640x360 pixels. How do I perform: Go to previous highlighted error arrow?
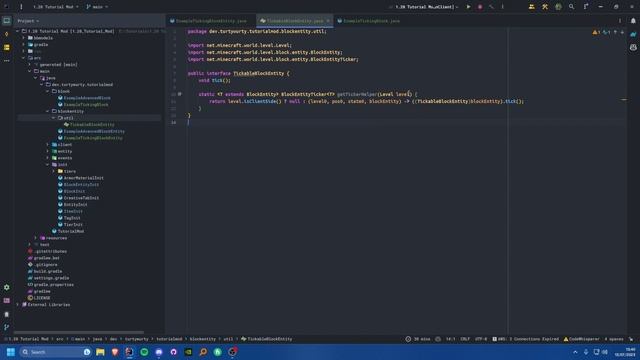coord(616,32)
